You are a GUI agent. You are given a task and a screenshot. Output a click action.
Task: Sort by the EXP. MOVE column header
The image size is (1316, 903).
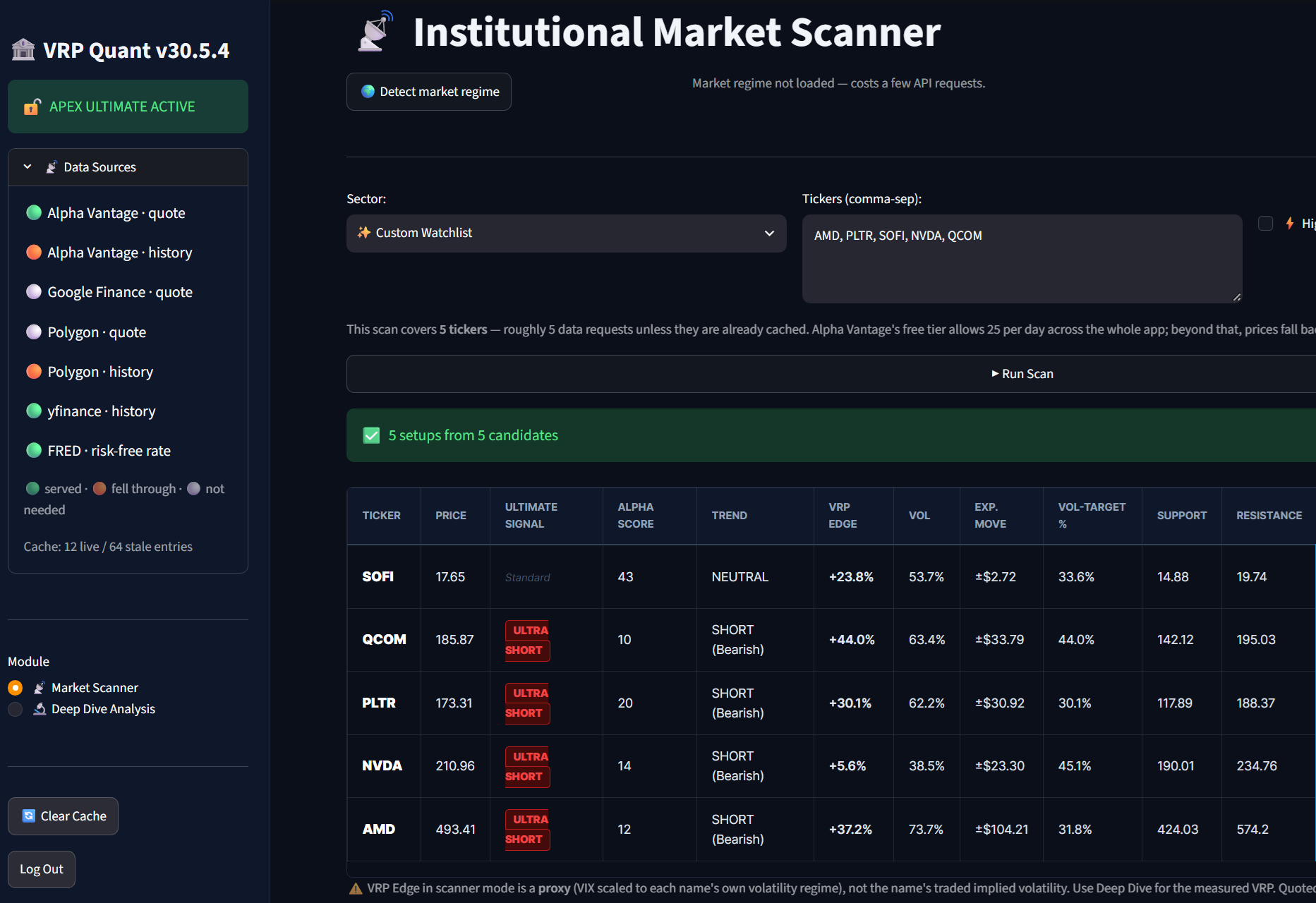tap(1001, 516)
